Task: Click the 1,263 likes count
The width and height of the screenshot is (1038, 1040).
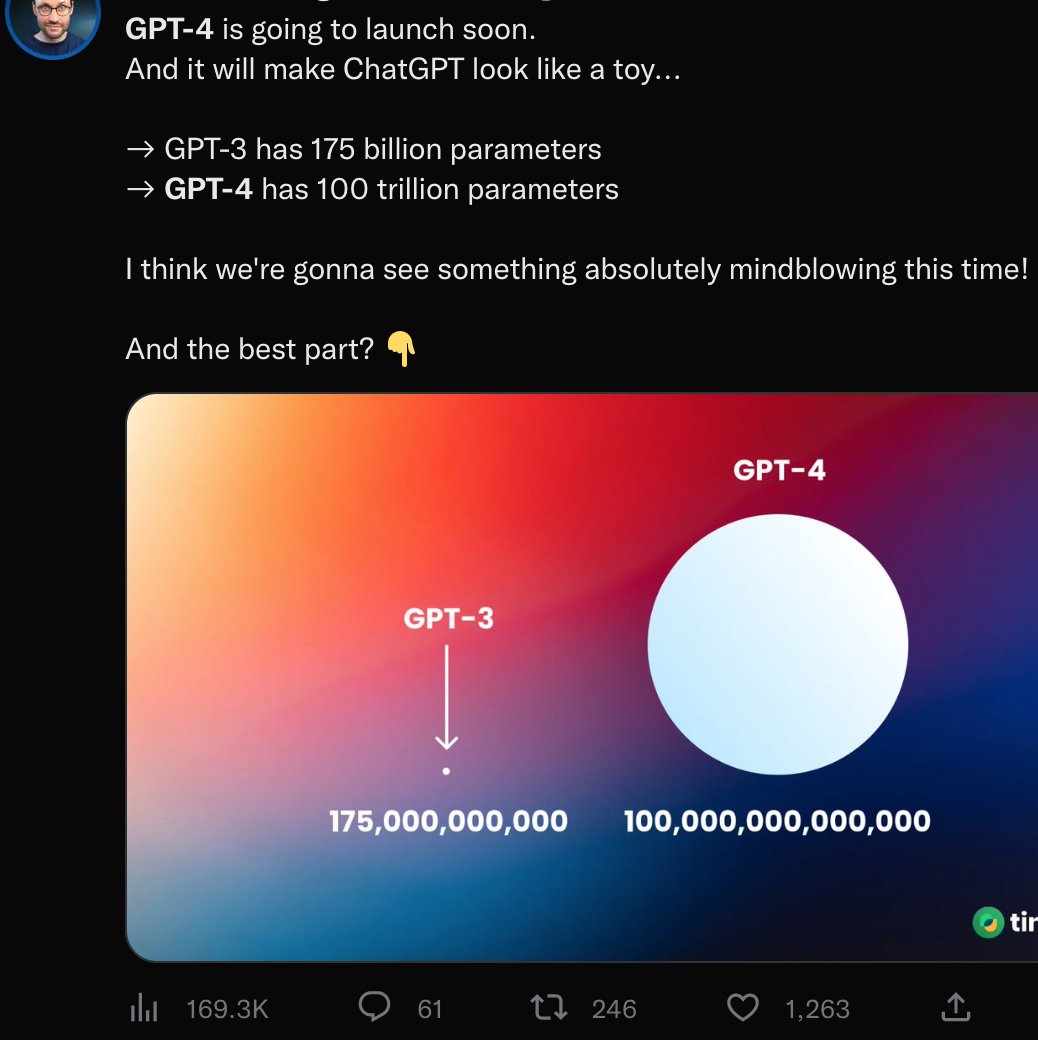Action: click(817, 1009)
